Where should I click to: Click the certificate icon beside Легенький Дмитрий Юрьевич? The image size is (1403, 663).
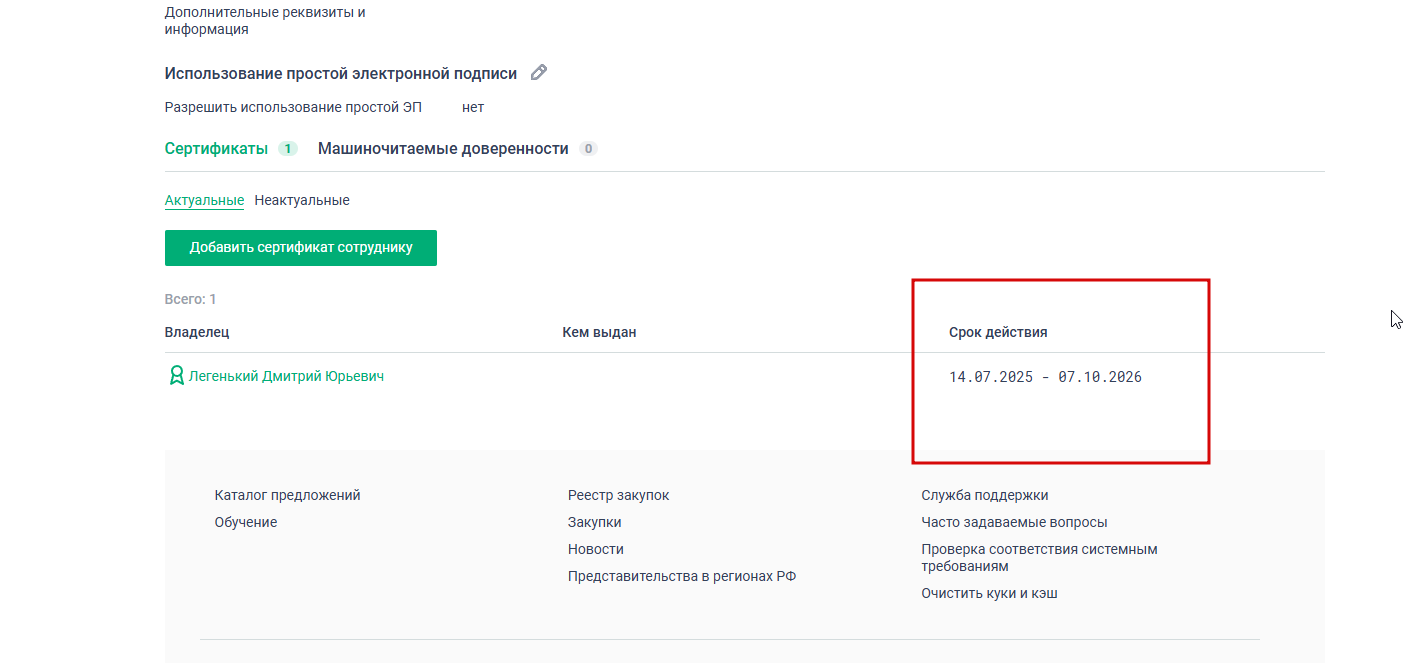pyautogui.click(x=176, y=377)
